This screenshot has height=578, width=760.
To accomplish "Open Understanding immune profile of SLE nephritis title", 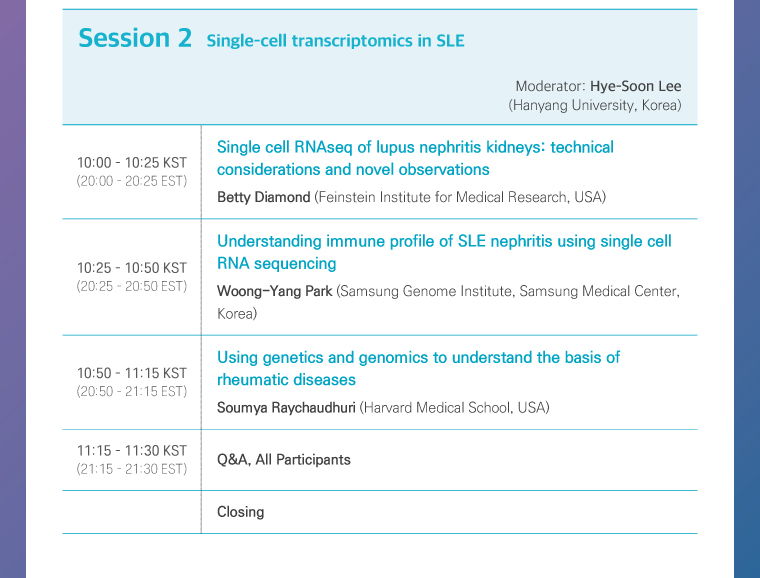I will click(x=444, y=252).
